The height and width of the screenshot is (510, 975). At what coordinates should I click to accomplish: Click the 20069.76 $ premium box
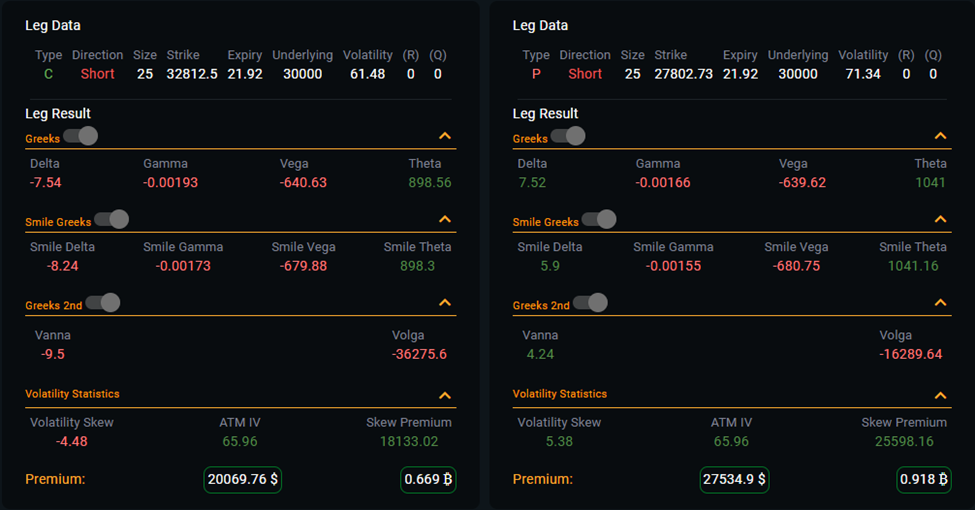coord(243,480)
